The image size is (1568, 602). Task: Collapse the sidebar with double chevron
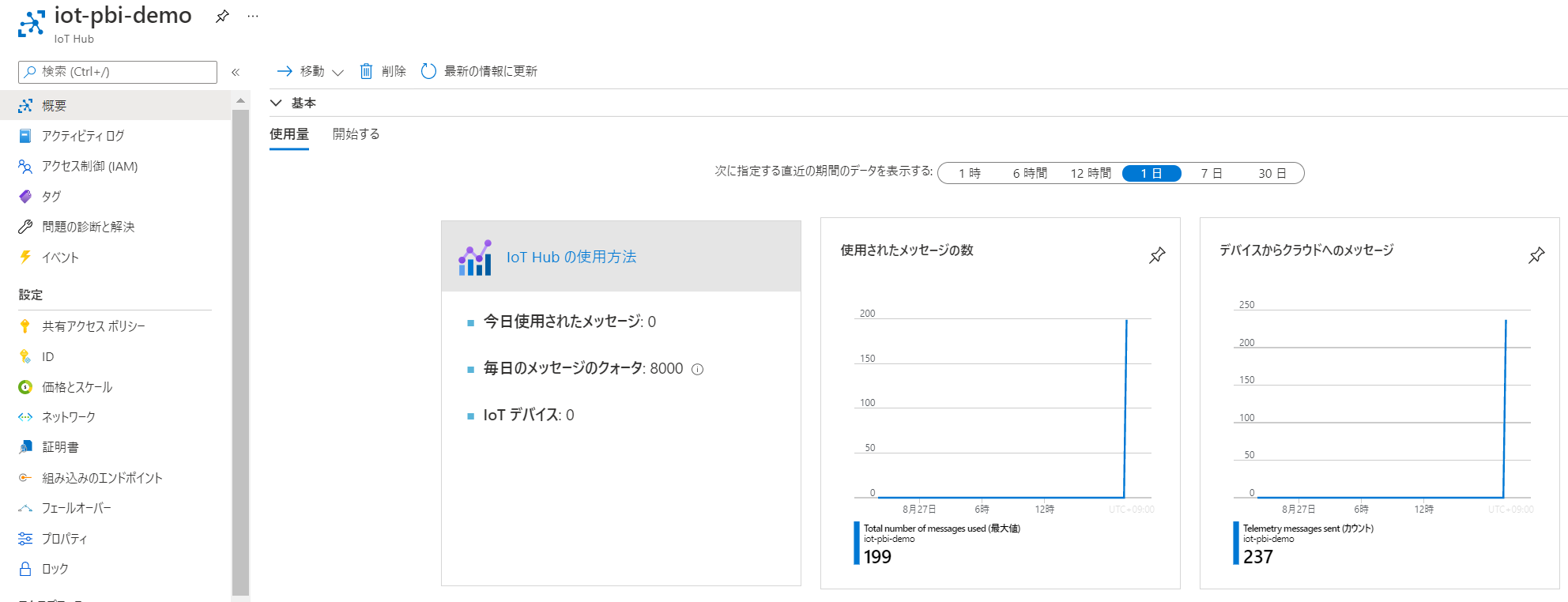pos(236,72)
